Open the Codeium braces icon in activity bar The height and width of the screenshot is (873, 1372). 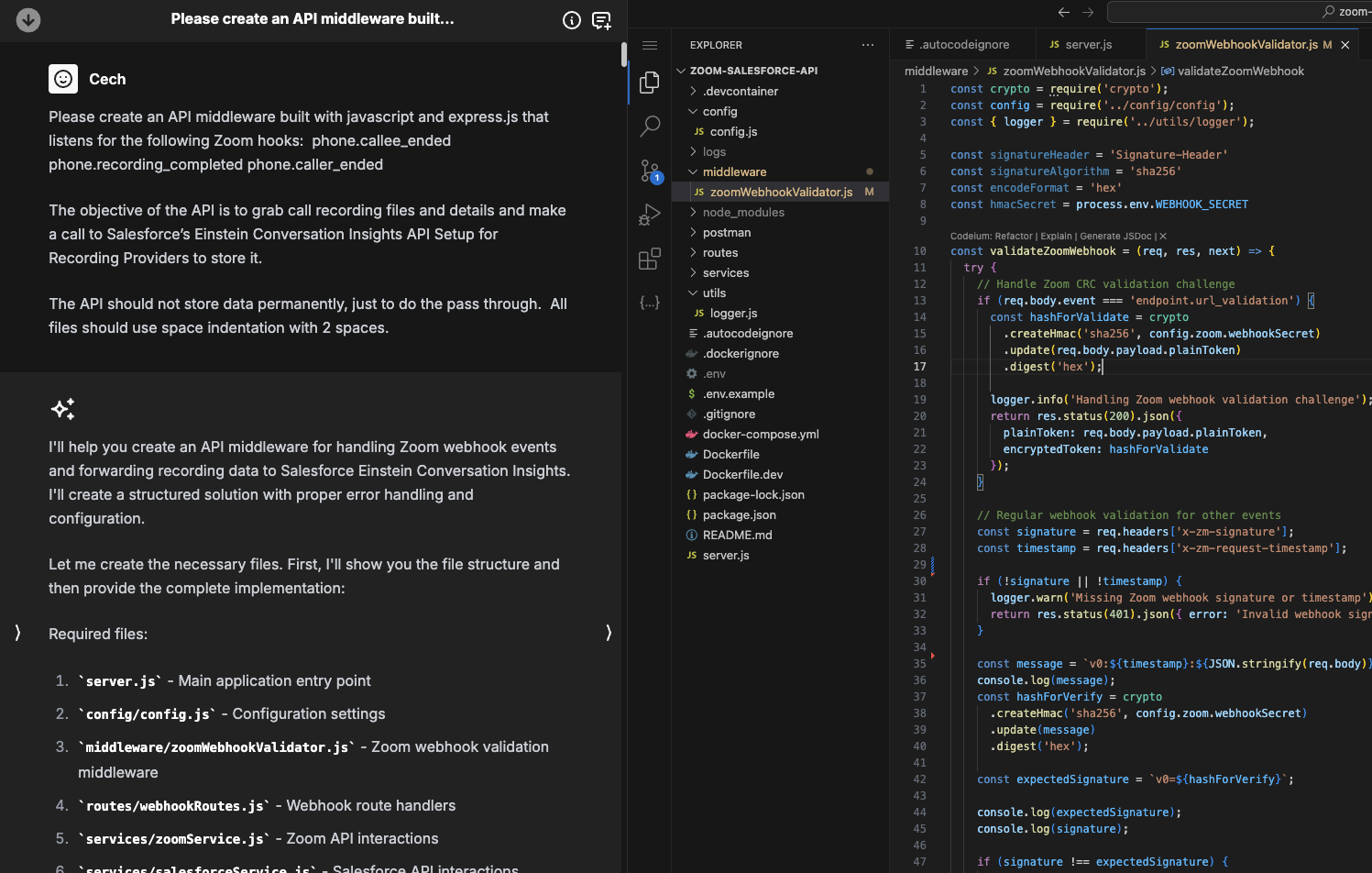[650, 302]
